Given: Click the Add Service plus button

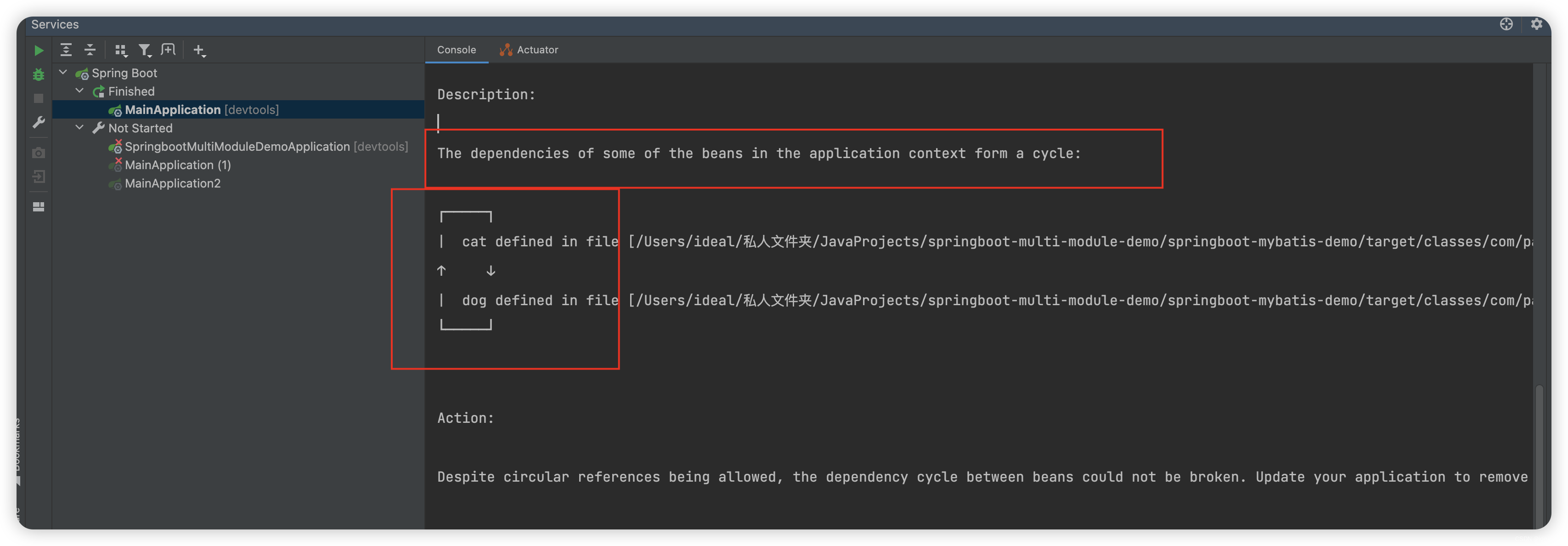Looking at the screenshot, I should 199,51.
